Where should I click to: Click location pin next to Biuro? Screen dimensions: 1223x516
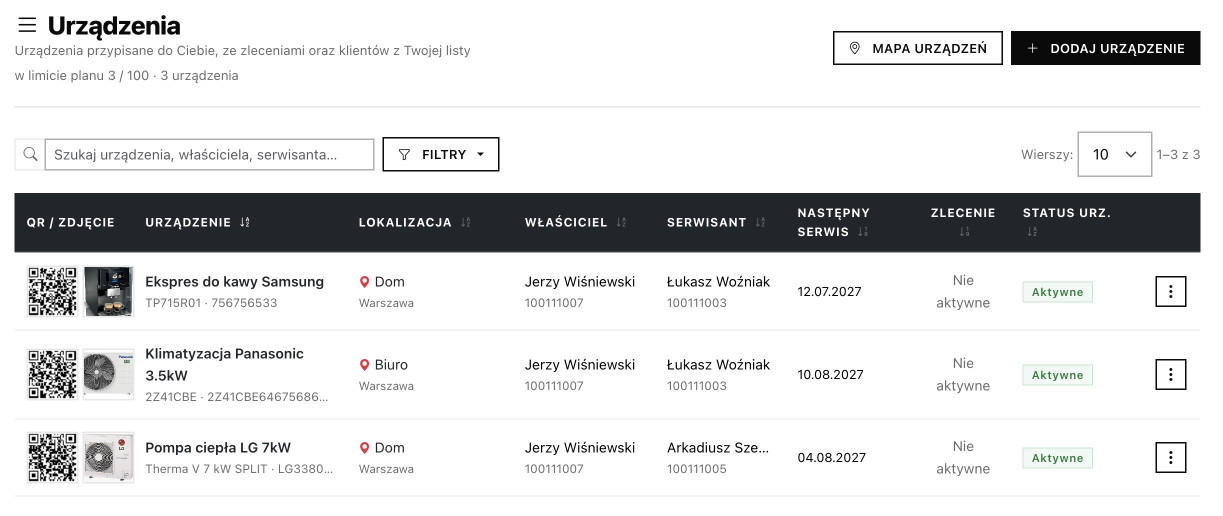point(365,365)
